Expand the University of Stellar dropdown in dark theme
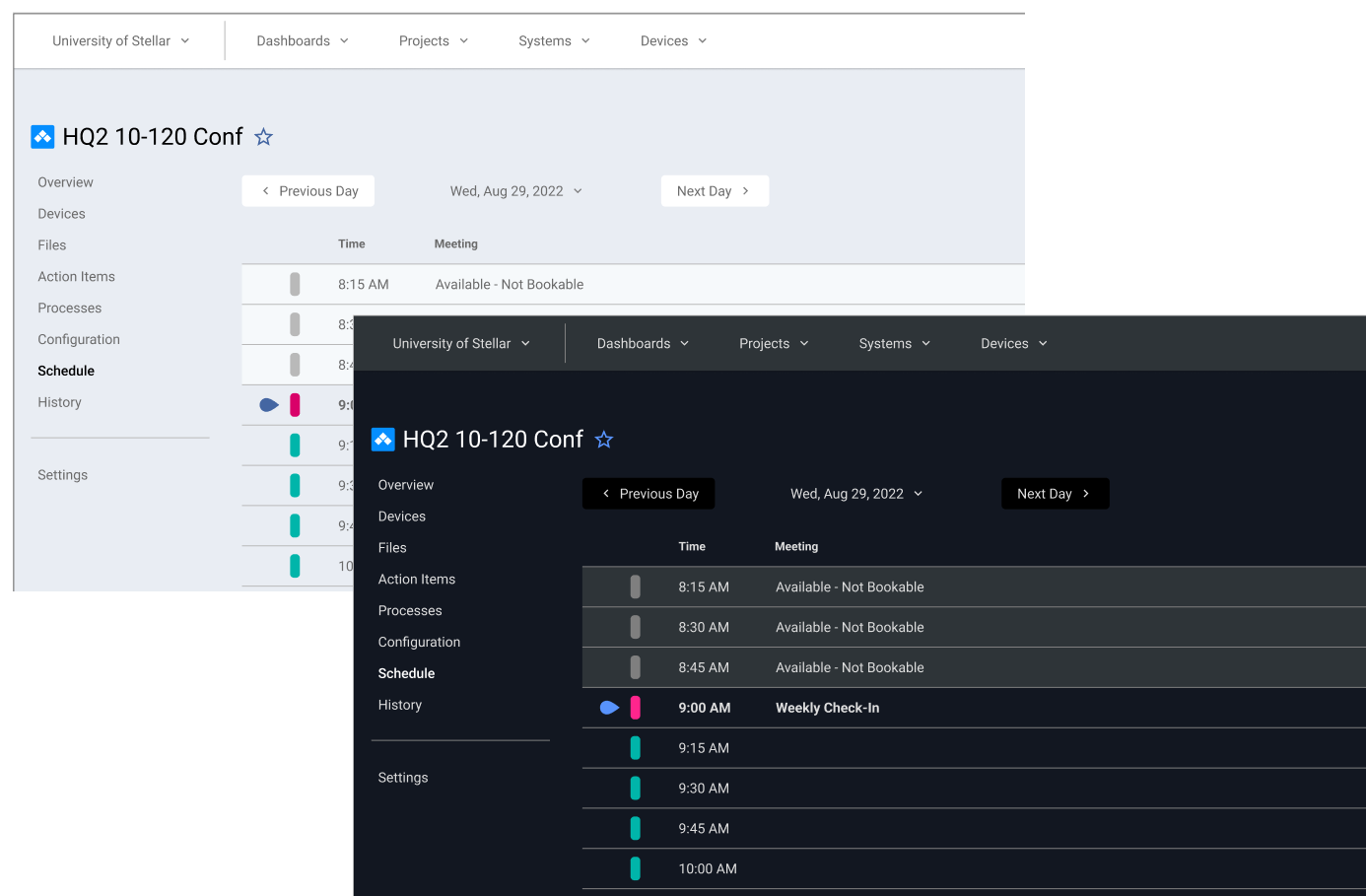Image resolution: width=1366 pixels, height=896 pixels. (461, 343)
